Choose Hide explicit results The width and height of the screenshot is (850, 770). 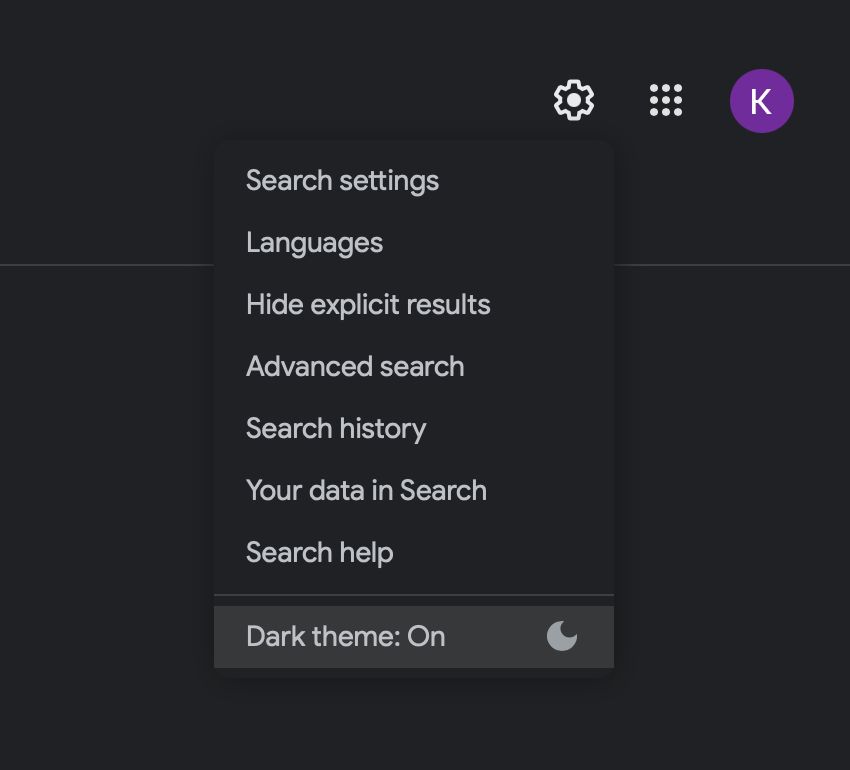click(x=368, y=305)
